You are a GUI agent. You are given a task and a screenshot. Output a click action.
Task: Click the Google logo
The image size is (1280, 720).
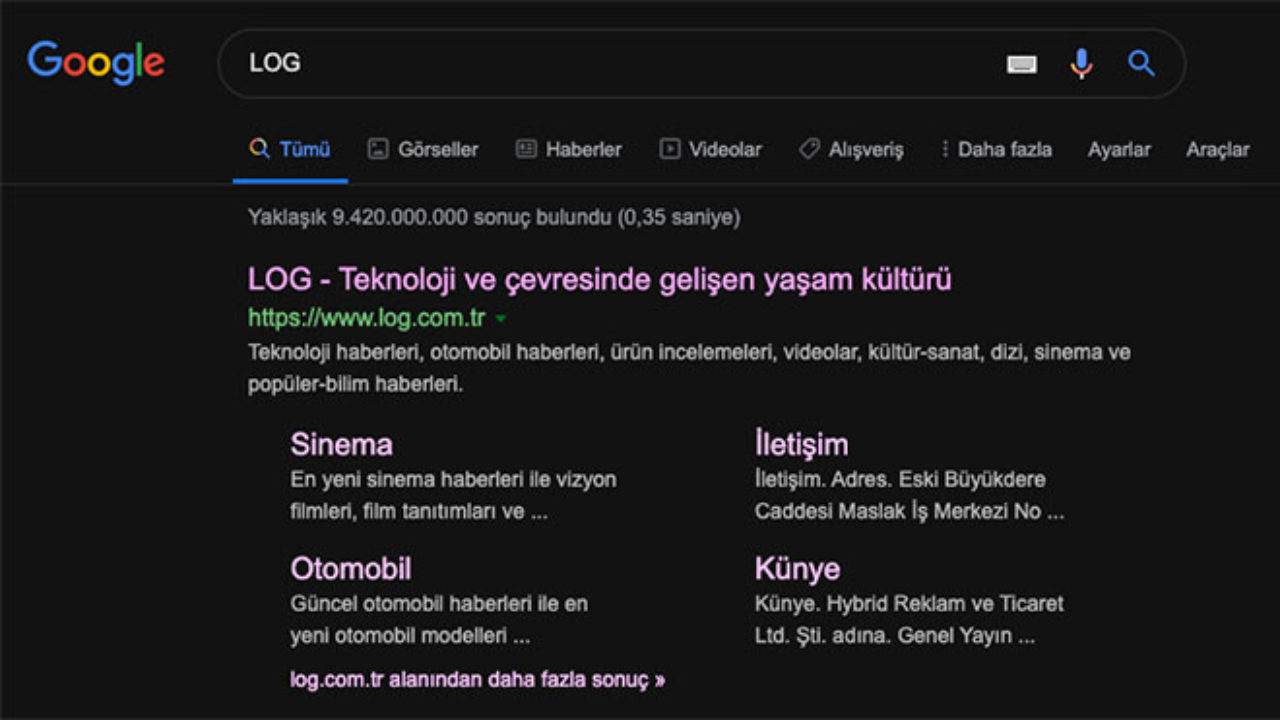96,63
